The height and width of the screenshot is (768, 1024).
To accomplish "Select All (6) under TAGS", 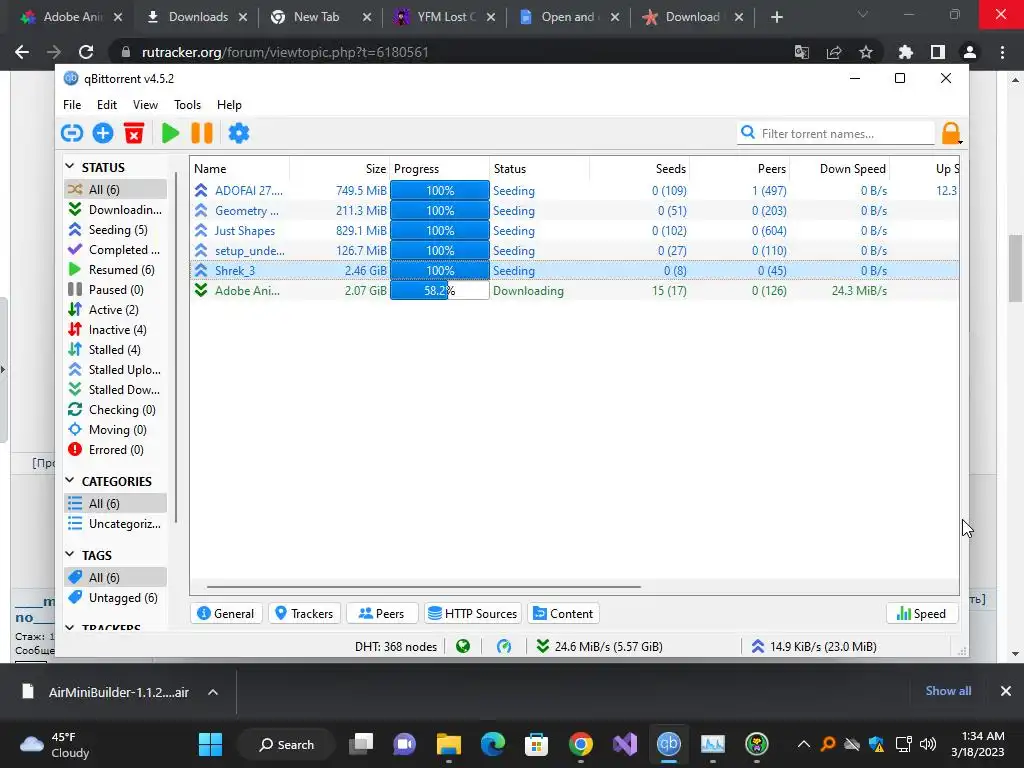I will click(115, 577).
